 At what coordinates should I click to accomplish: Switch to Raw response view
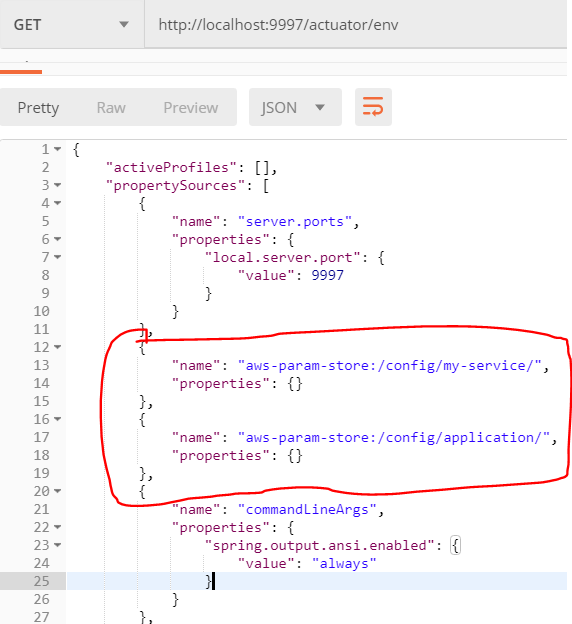click(x=111, y=107)
